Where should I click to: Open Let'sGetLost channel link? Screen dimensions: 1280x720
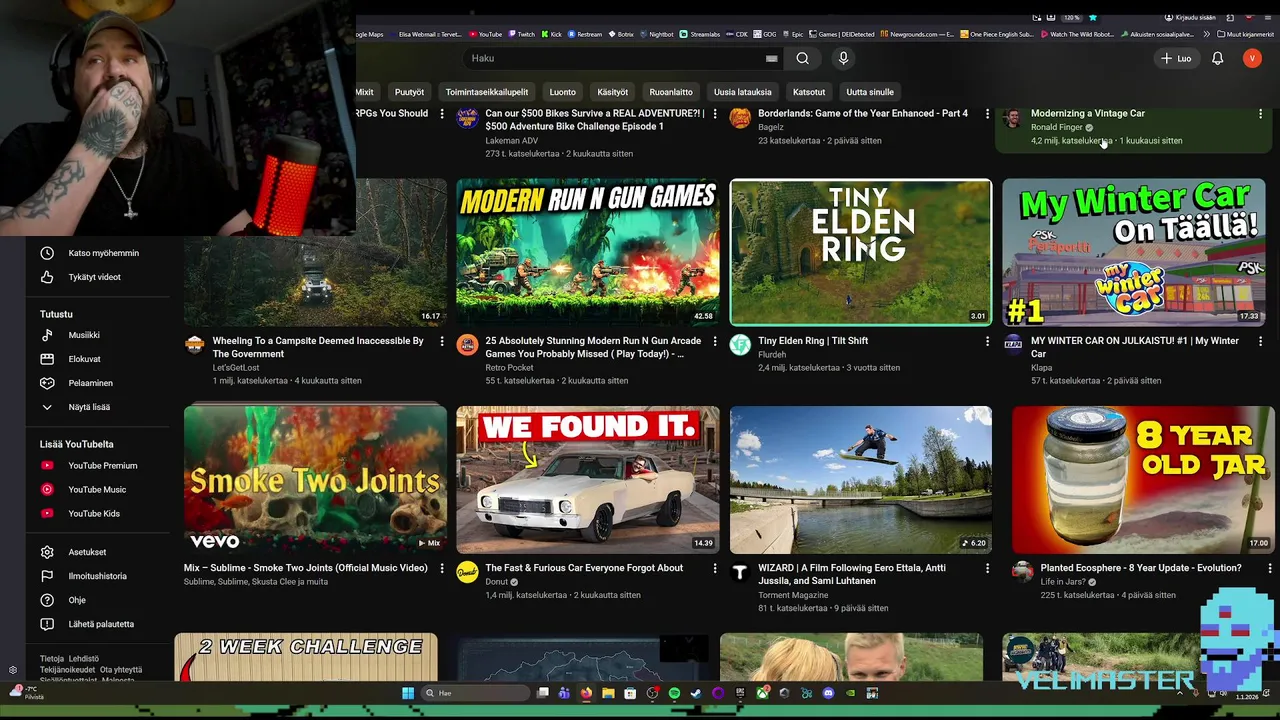tap(237, 368)
